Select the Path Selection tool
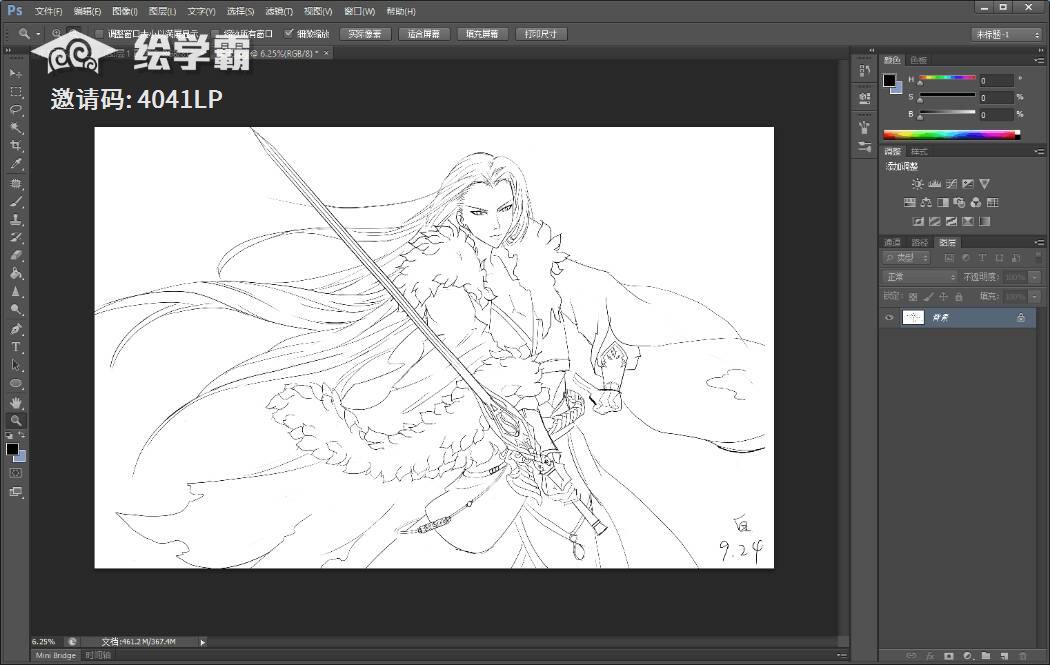This screenshot has width=1050, height=665. pos(16,365)
